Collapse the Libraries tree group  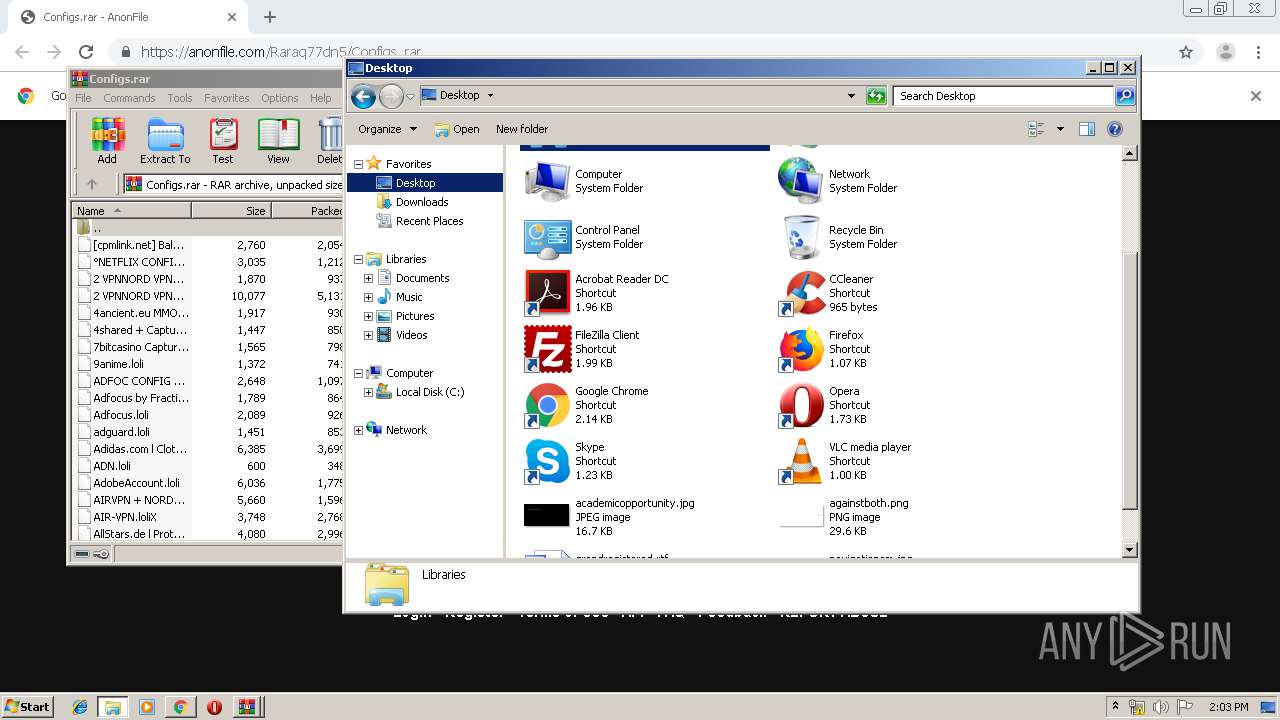358,259
